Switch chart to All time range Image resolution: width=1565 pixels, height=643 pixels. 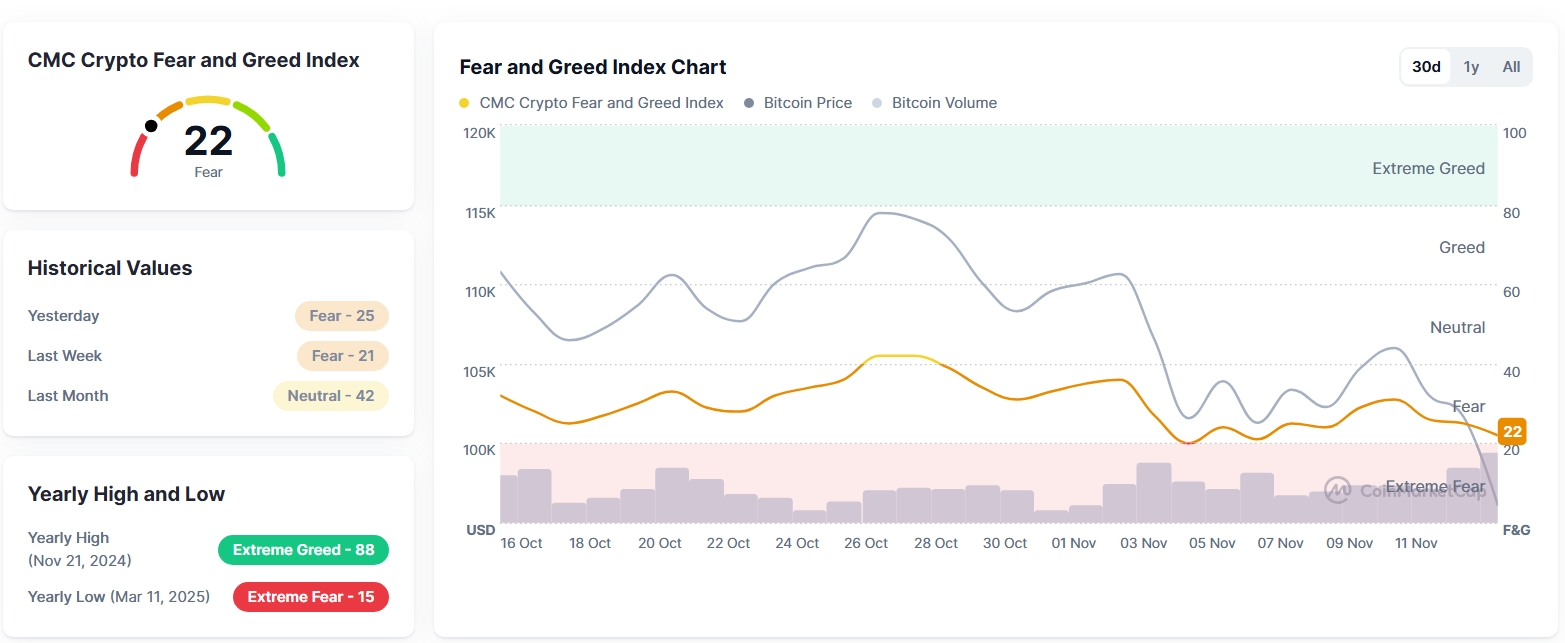click(x=1511, y=67)
